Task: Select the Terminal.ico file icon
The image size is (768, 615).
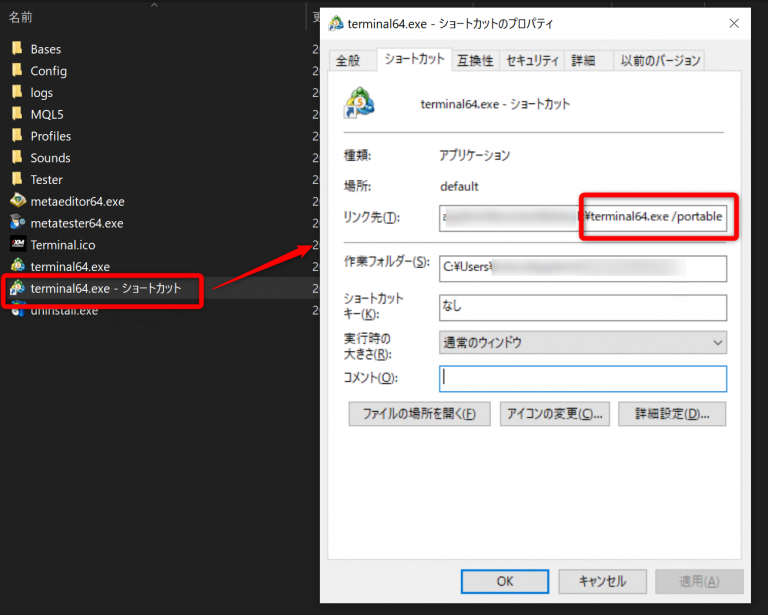Action: [x=17, y=245]
